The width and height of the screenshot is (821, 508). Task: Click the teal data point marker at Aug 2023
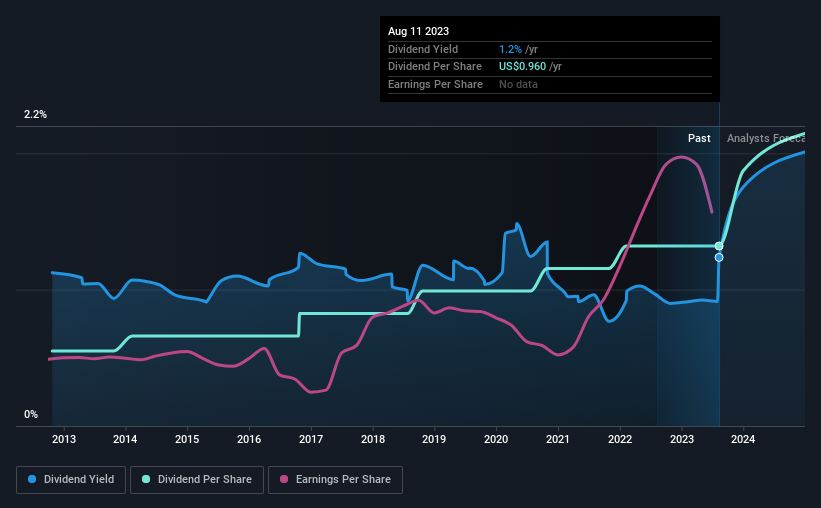point(719,246)
